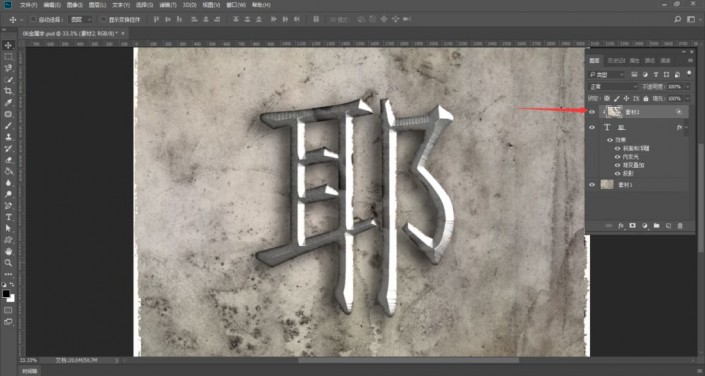Switch to the 历史记录 panel tab
The image size is (705, 376).
click(x=615, y=60)
